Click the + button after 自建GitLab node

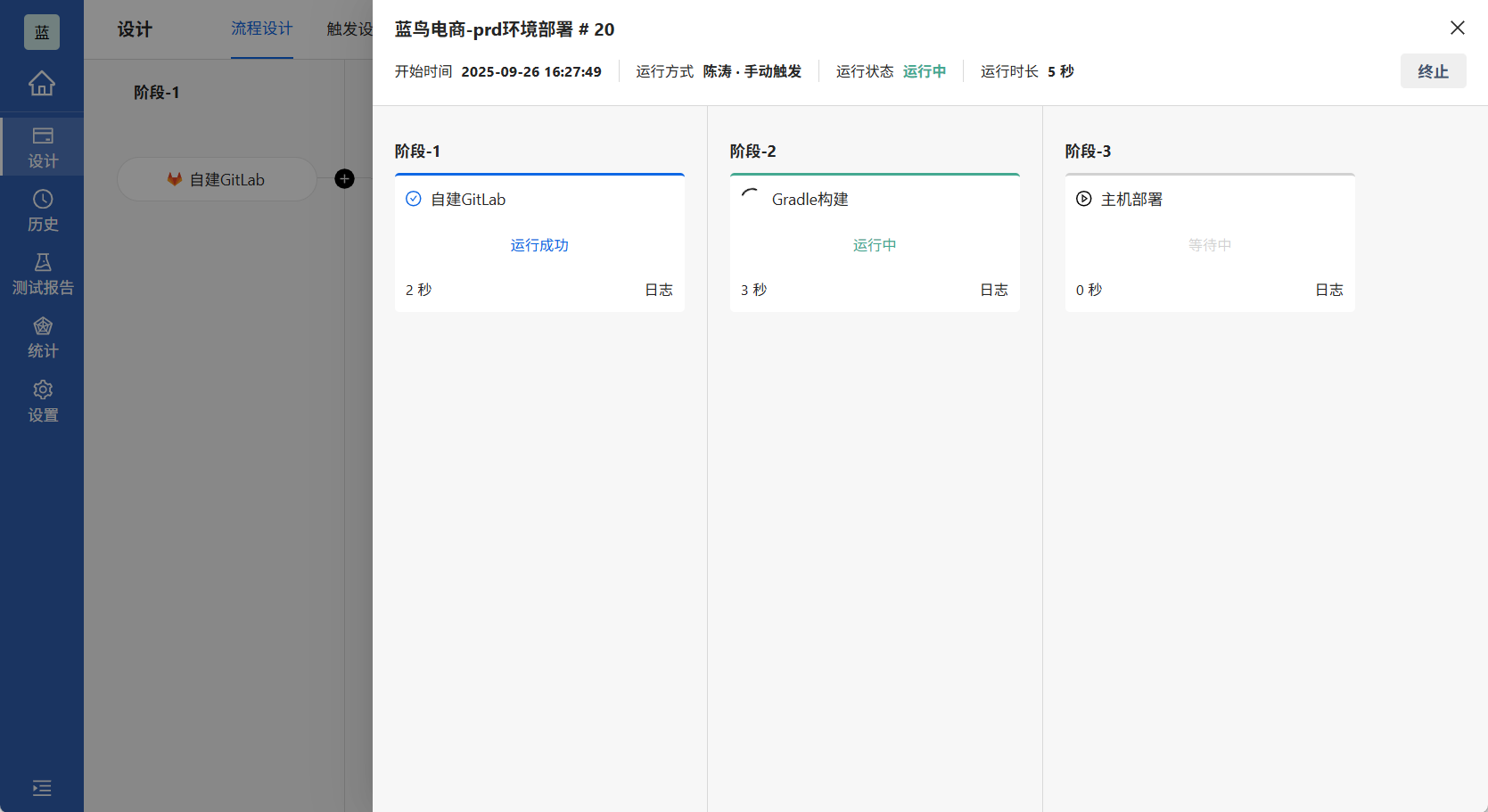344,178
